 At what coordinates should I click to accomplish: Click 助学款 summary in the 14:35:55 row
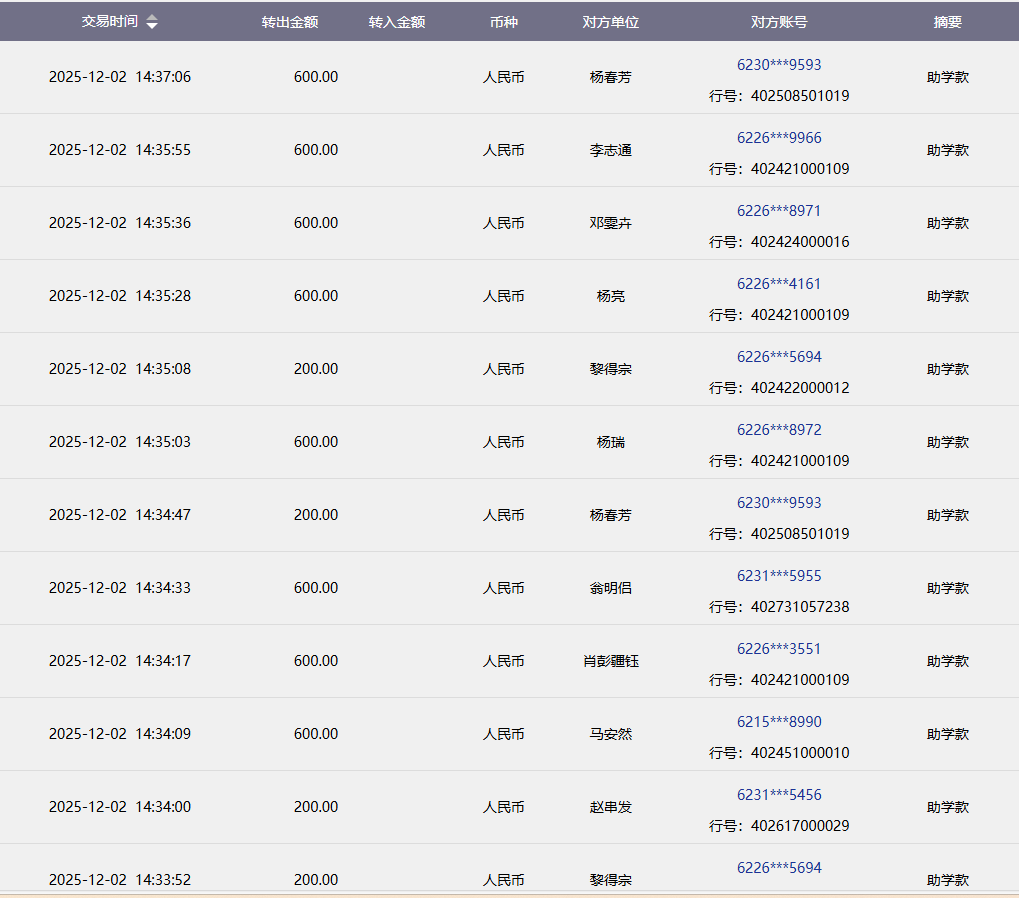coord(947,150)
